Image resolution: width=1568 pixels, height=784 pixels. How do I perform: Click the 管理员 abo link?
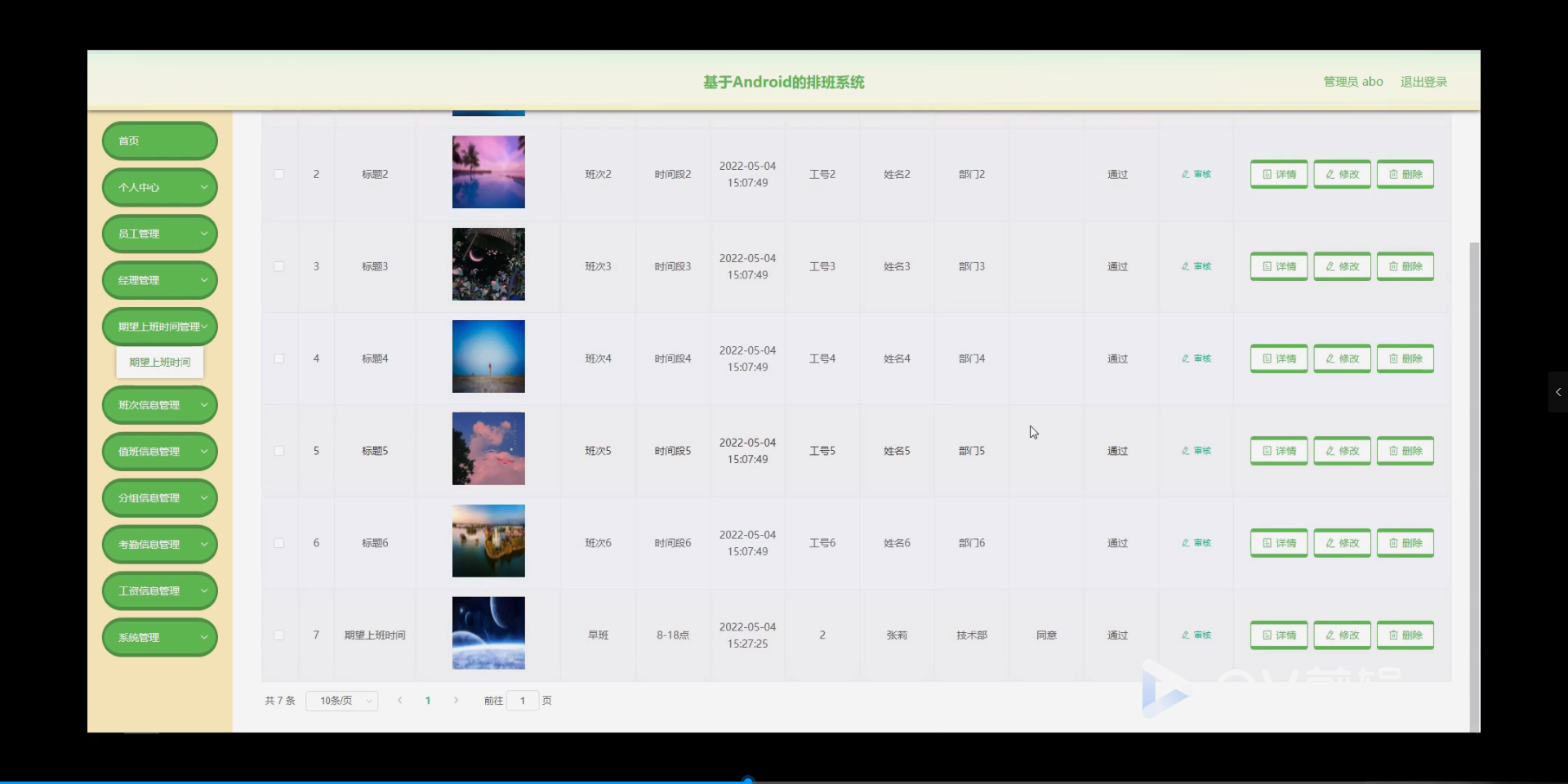1352,81
